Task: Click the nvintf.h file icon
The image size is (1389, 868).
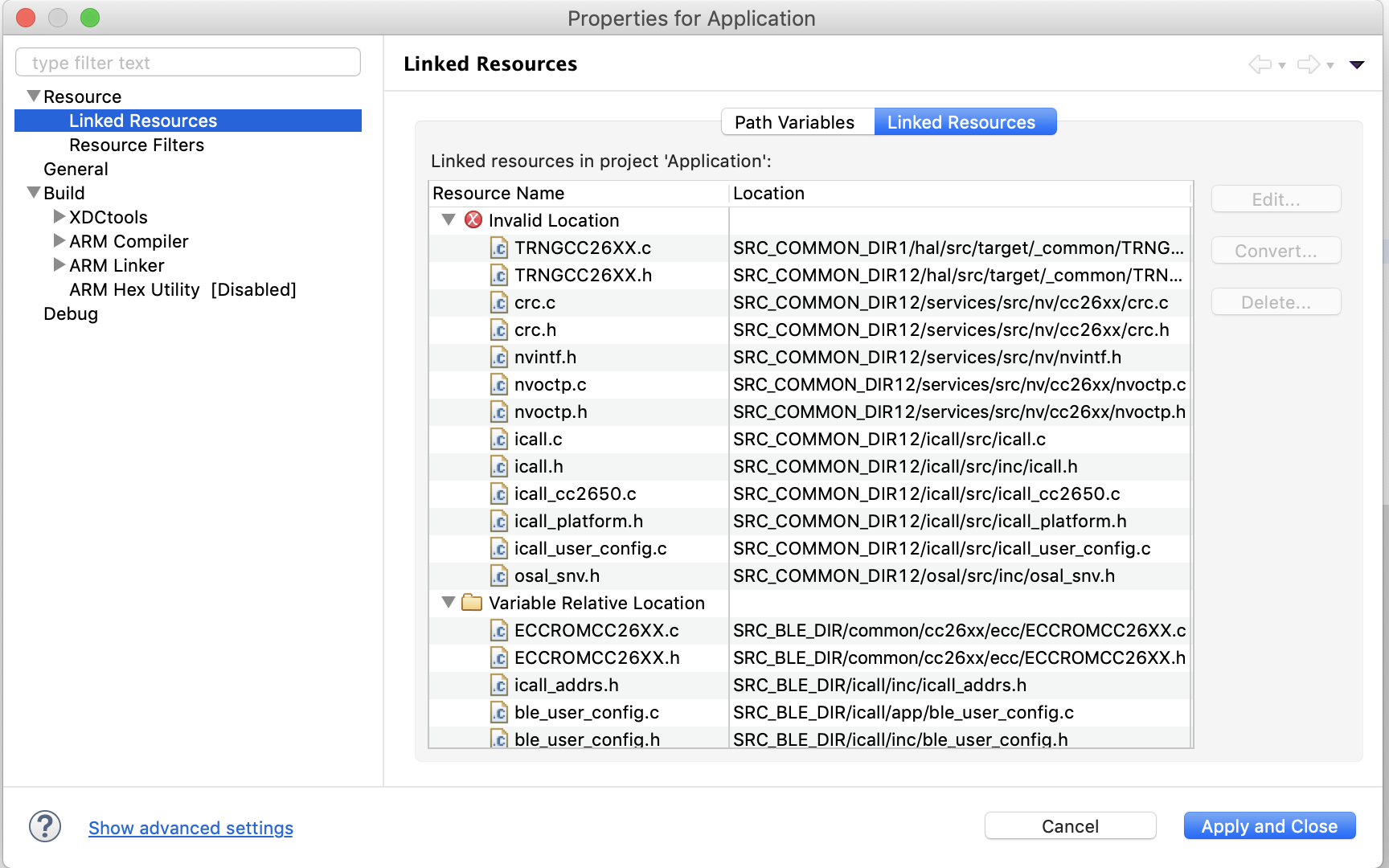Action: [x=499, y=357]
